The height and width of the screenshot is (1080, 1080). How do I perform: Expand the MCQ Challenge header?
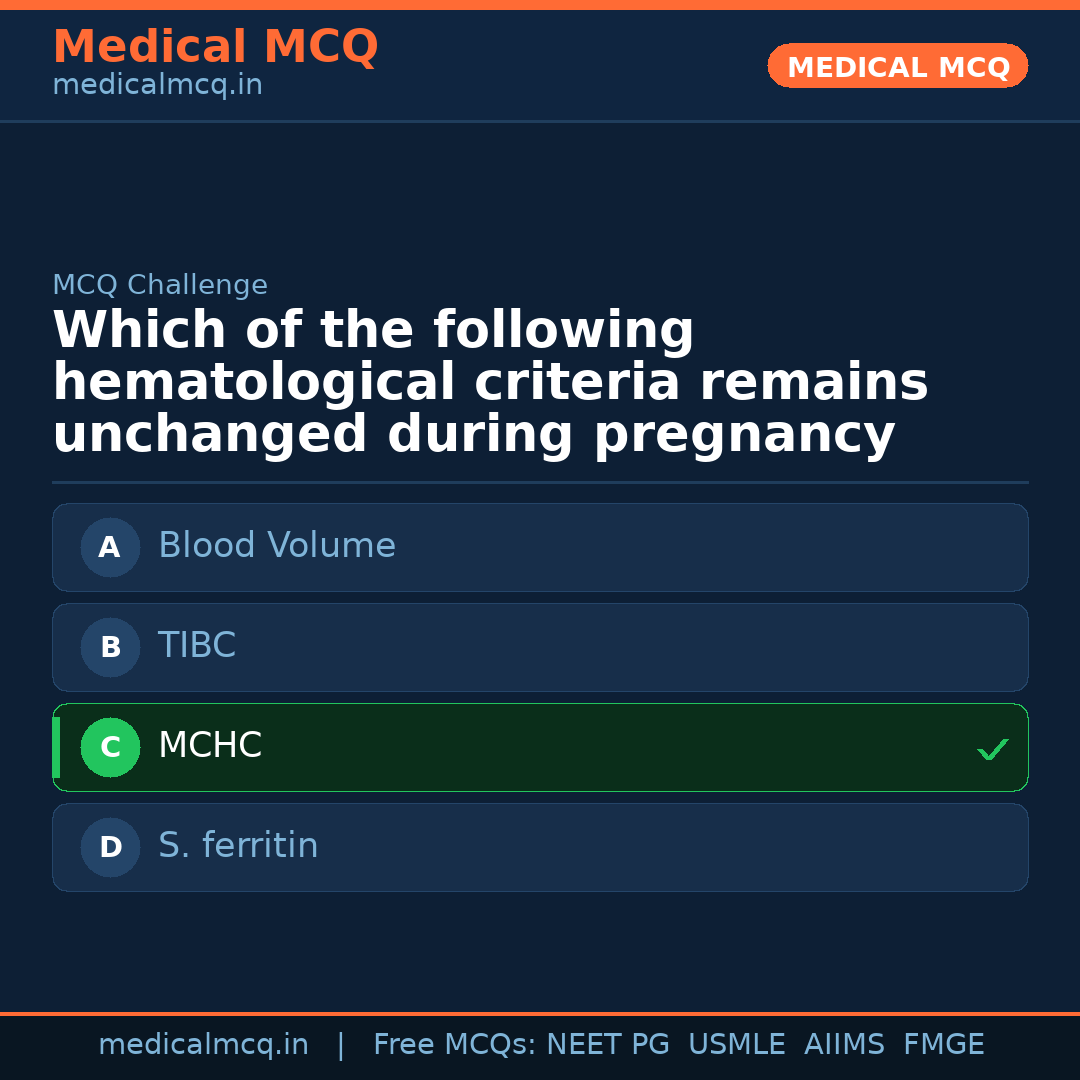(160, 285)
